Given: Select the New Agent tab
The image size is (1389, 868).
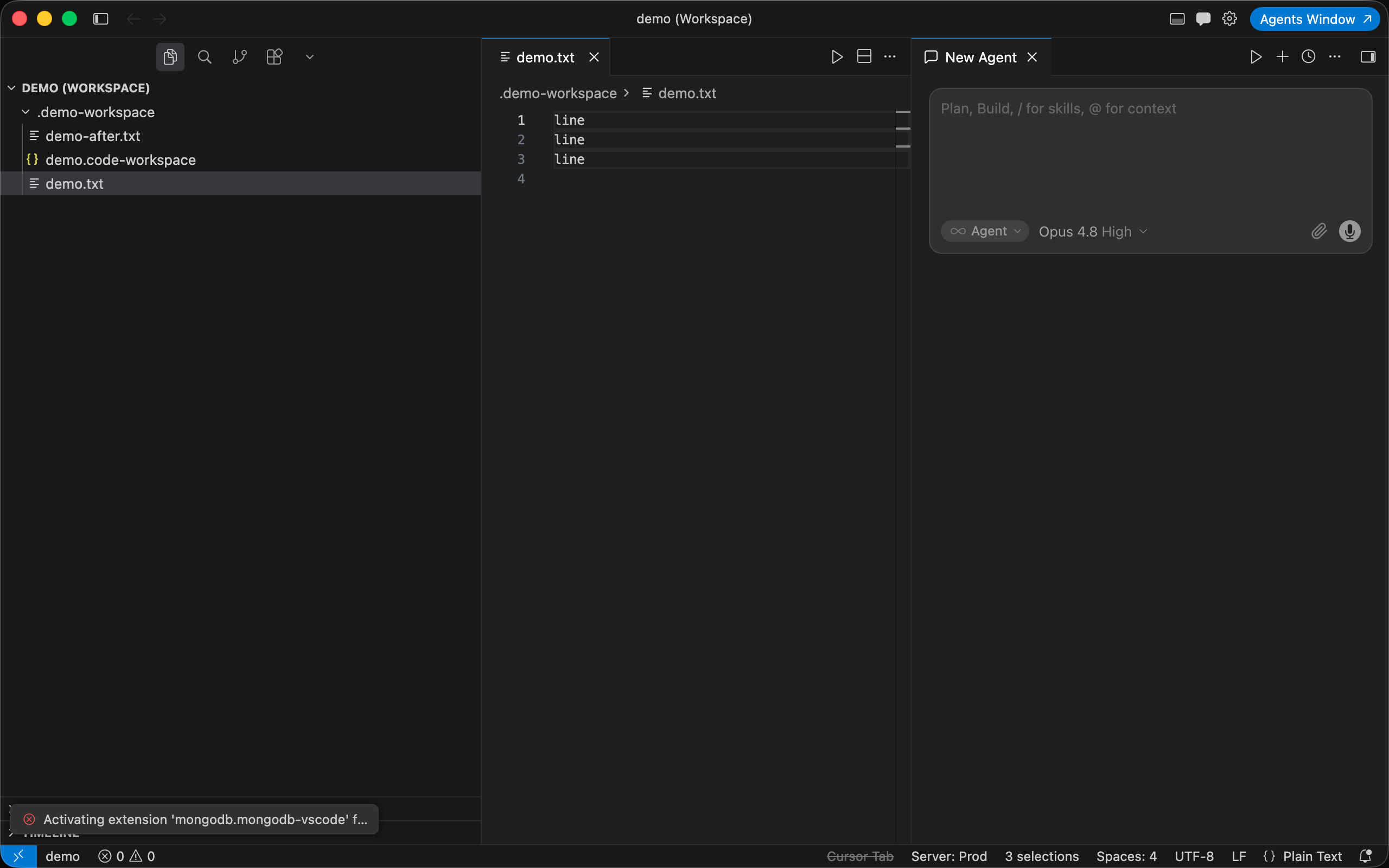Looking at the screenshot, I should 980,58.
